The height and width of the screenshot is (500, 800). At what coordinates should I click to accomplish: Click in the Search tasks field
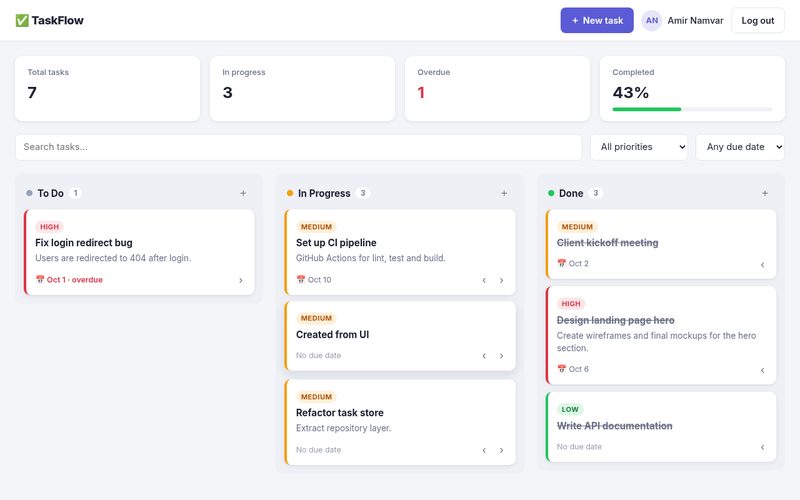(x=298, y=147)
